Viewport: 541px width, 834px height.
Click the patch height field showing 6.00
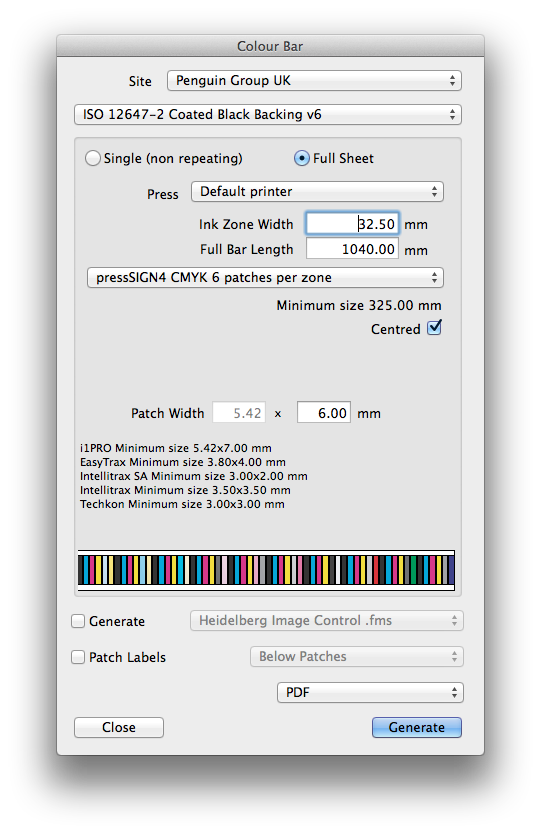pos(323,413)
